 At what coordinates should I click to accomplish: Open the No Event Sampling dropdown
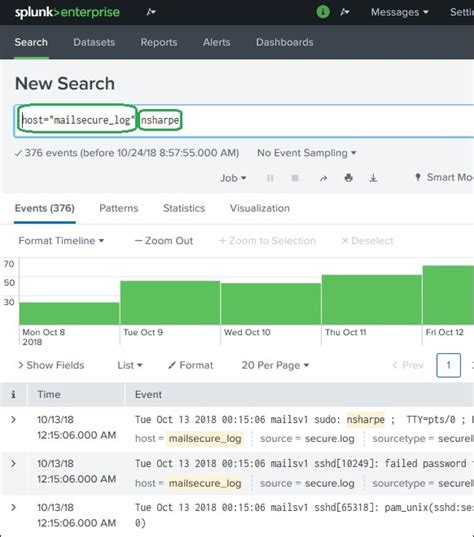307,153
